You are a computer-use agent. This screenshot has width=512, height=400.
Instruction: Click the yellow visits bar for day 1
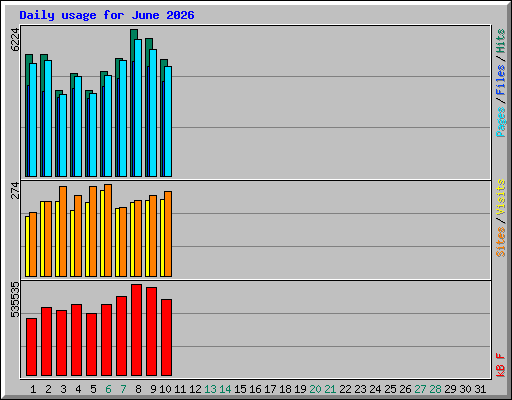tap(27, 246)
